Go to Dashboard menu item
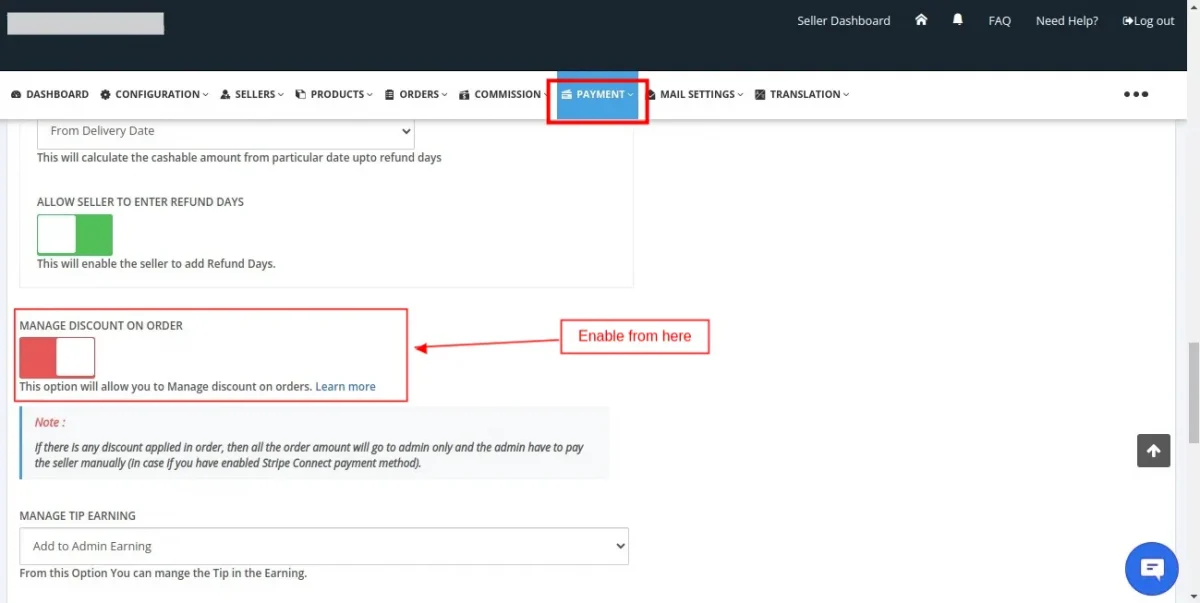 pyautogui.click(x=50, y=94)
